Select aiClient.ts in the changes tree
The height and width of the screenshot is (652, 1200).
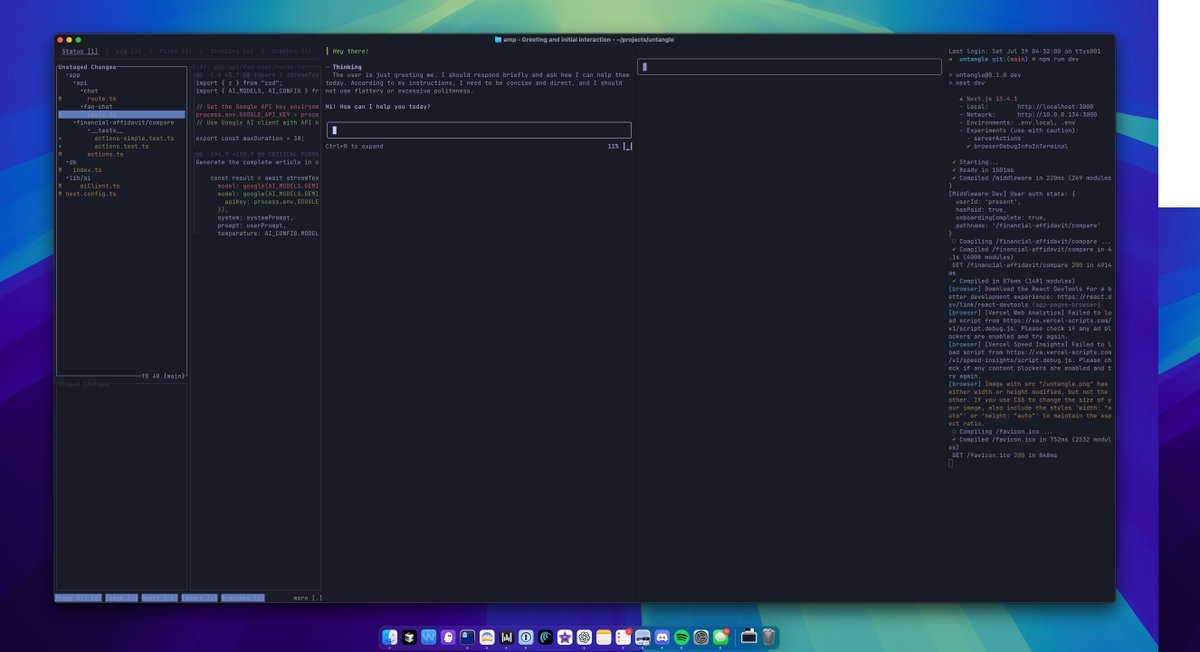[100, 186]
